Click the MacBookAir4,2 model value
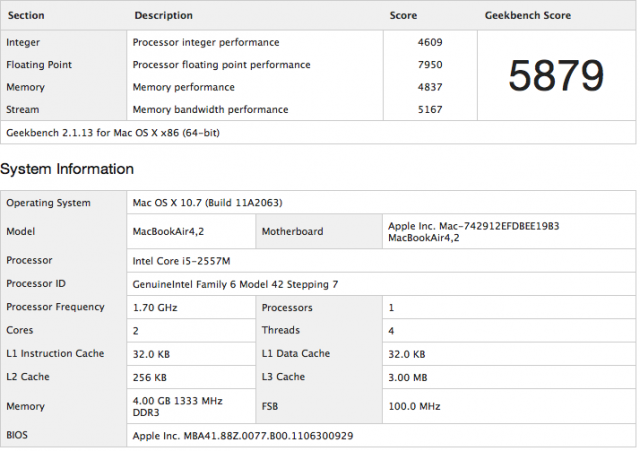This screenshot has width=640, height=451. pos(168,231)
